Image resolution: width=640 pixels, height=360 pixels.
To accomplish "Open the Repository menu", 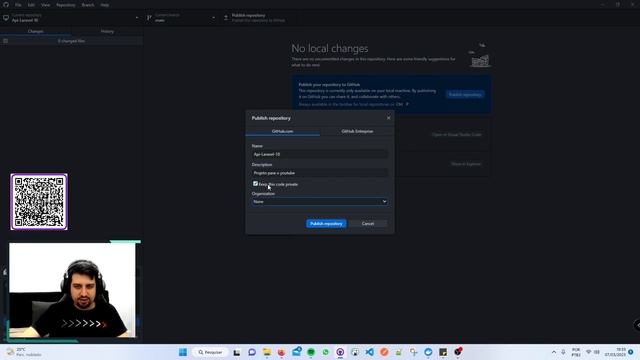I will tap(66, 5).
